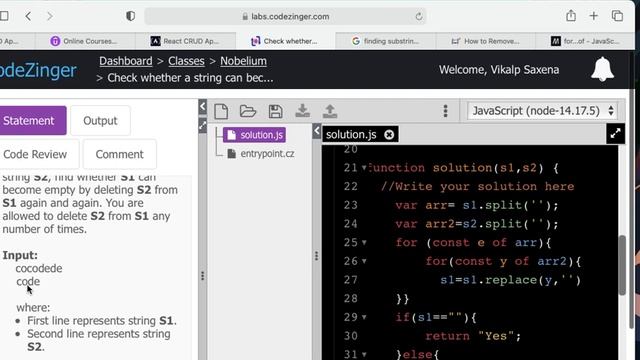Open the Dashboard breadcrumb link
This screenshot has height=360, width=640.
126,61
